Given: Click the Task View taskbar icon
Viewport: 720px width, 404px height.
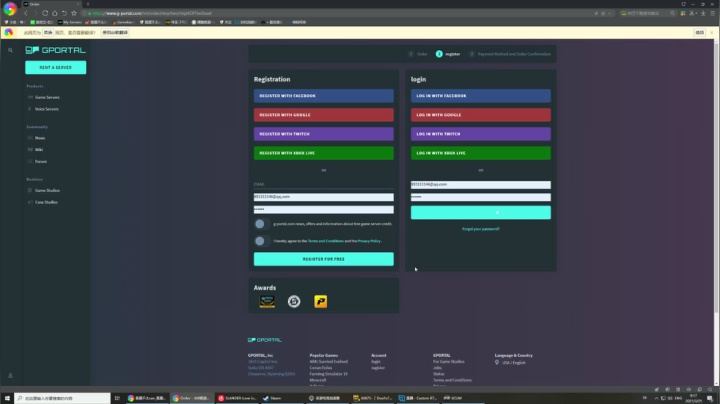Looking at the screenshot, I should point(117,398).
